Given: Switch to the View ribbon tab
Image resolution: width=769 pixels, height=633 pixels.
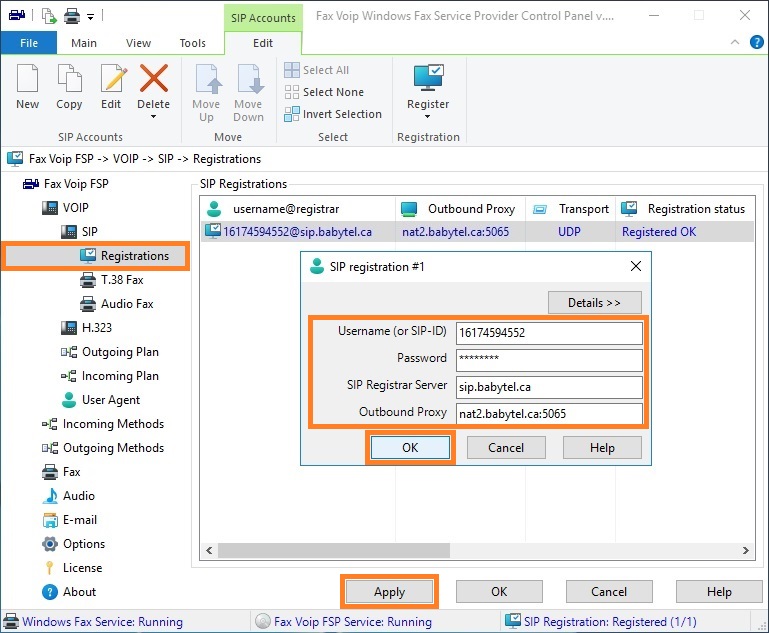Looking at the screenshot, I should pyautogui.click(x=138, y=43).
